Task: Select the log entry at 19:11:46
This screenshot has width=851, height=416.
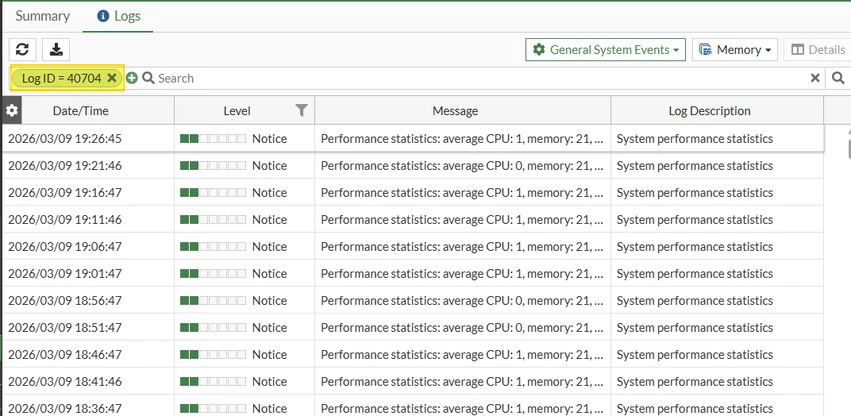Action: click(x=413, y=219)
